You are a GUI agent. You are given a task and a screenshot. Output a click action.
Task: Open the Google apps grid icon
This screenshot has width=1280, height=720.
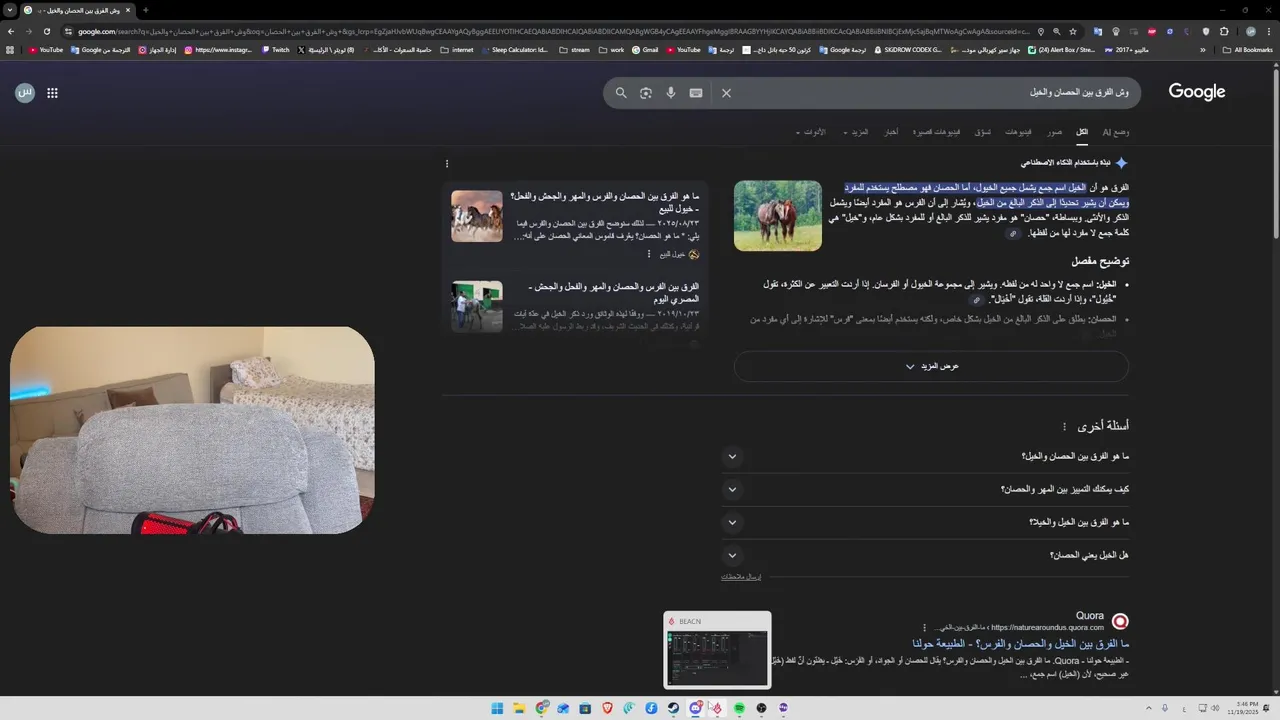pos(52,93)
